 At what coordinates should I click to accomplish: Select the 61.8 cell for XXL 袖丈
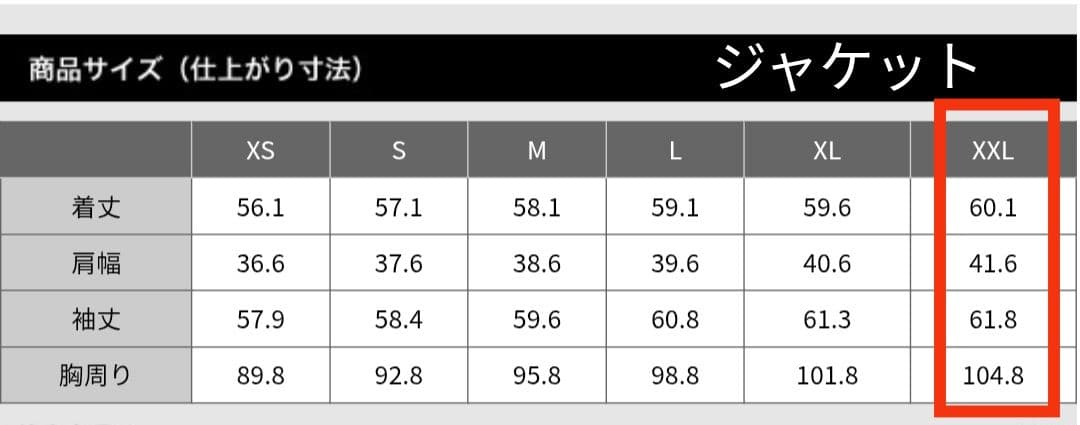(992, 319)
